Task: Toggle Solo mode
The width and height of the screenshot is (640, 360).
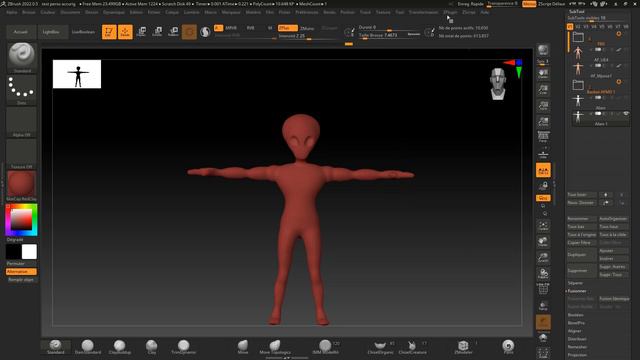Action: pyautogui.click(x=543, y=338)
